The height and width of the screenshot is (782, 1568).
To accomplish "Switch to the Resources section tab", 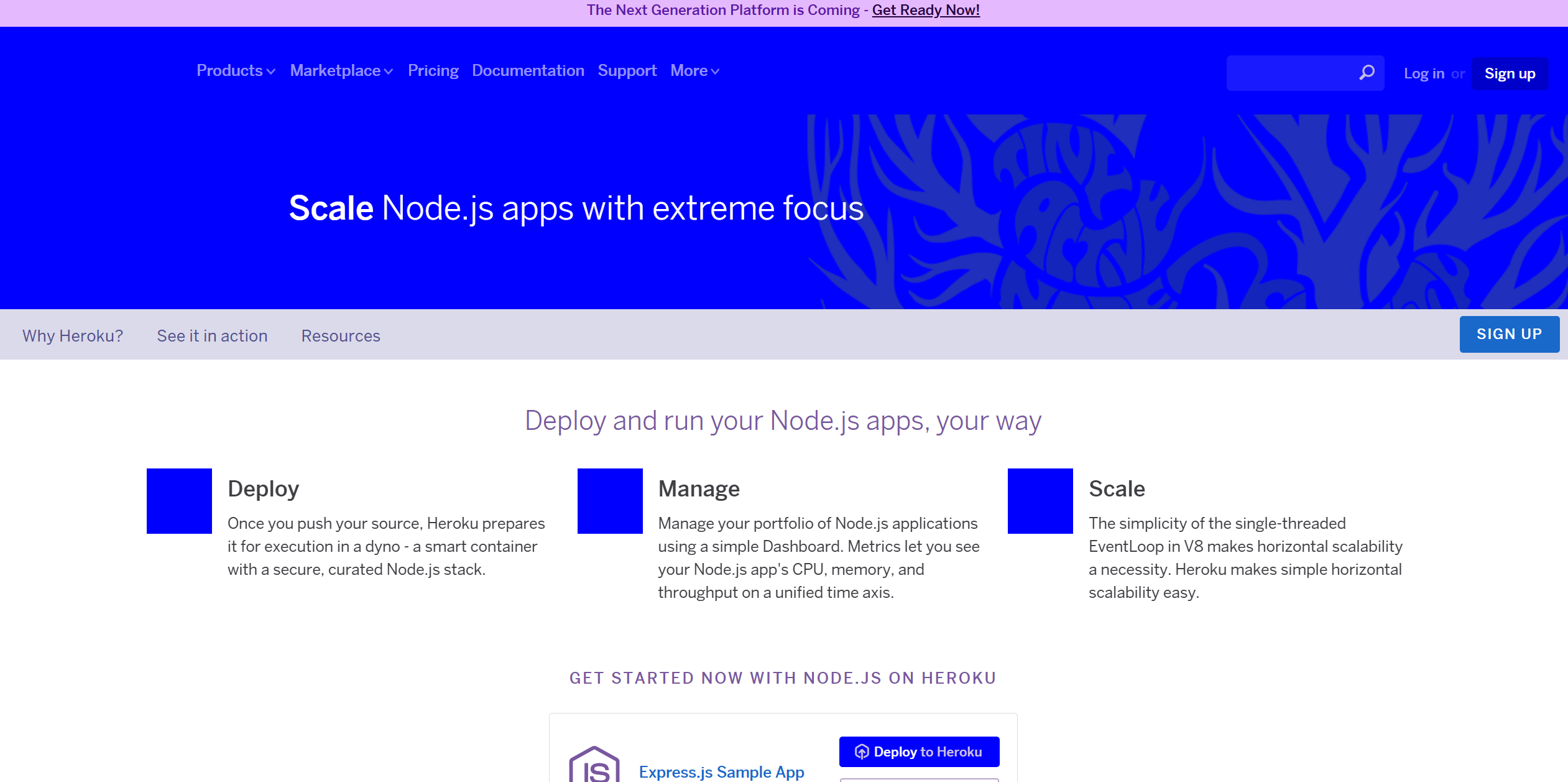I will (341, 336).
